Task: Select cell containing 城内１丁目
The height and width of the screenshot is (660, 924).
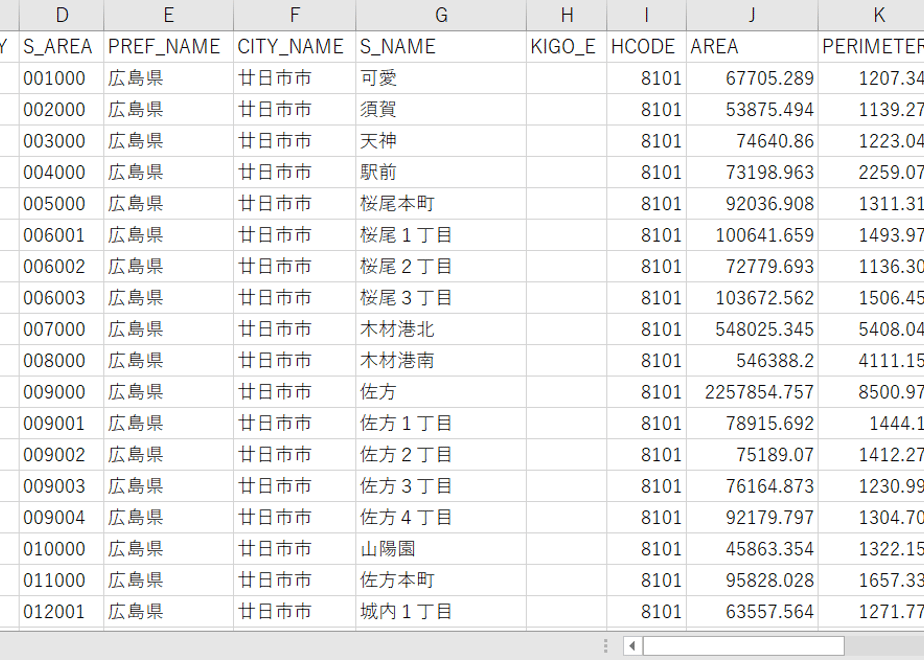Action: pyautogui.click(x=441, y=612)
